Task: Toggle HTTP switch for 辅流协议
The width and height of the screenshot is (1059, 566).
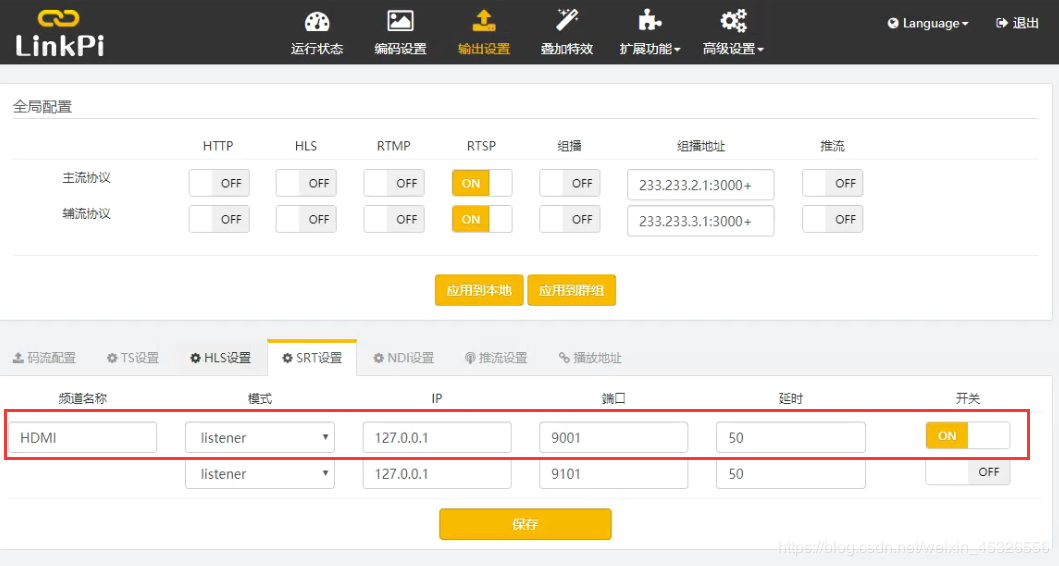Action: [219, 219]
